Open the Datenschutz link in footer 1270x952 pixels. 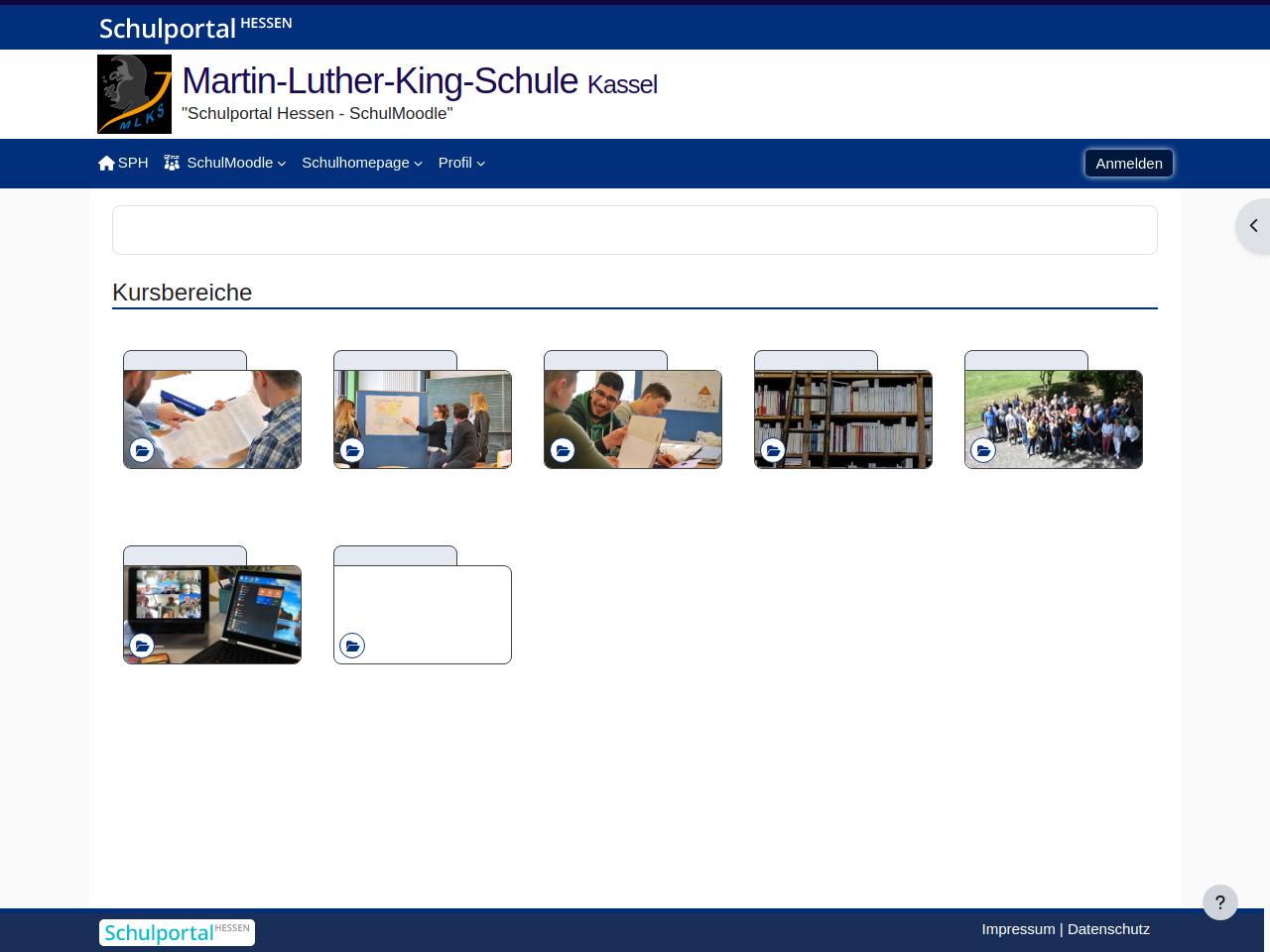pos(1108,929)
